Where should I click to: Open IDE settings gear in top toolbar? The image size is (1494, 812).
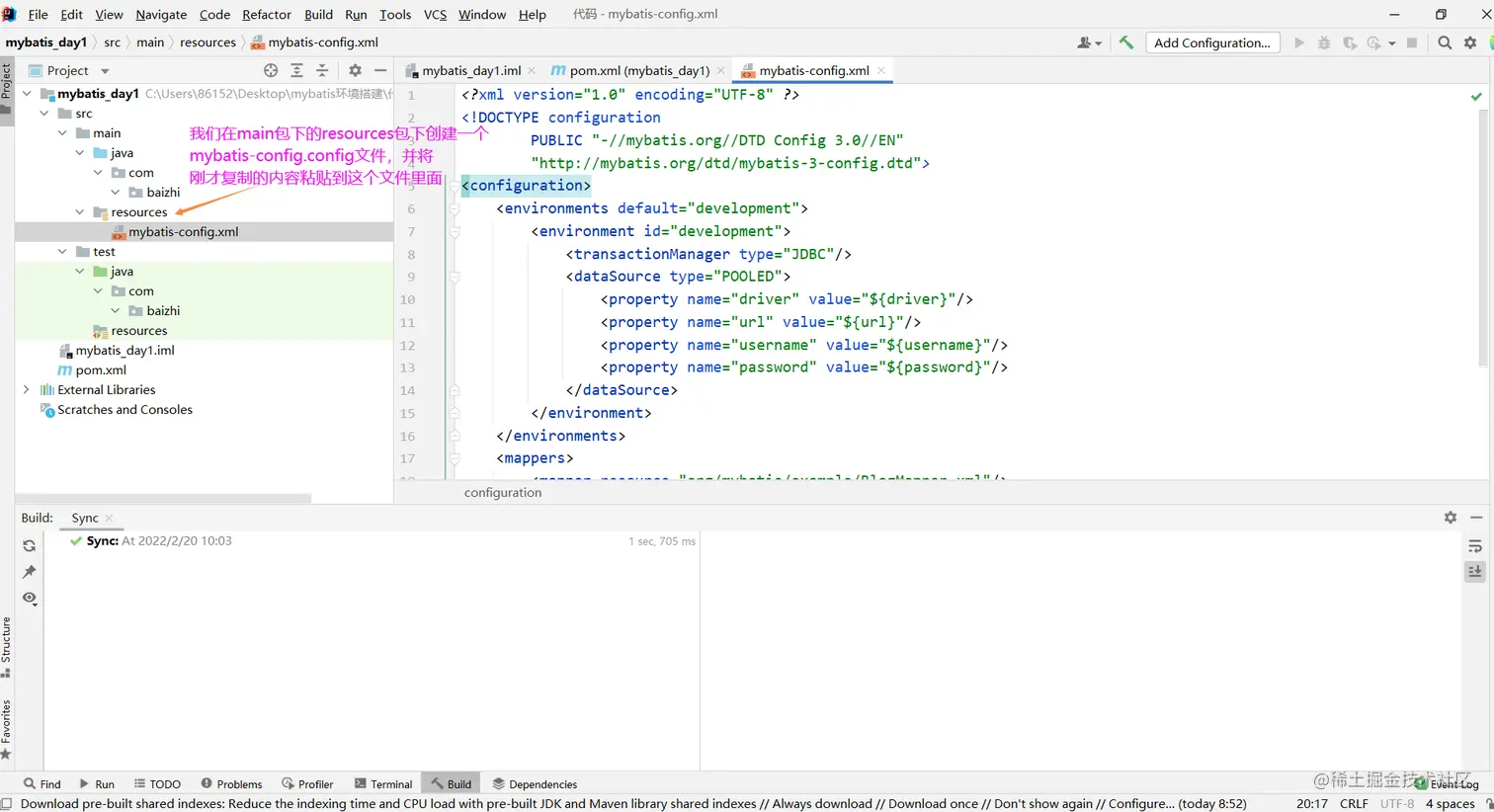1470,42
